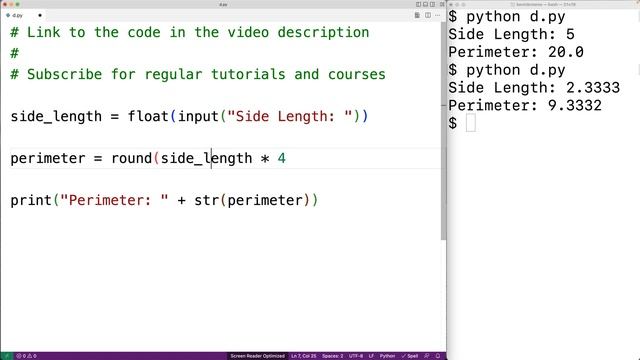Click the unsaved dot on d.py tab
Screen dimensions: 640x360
40,16
